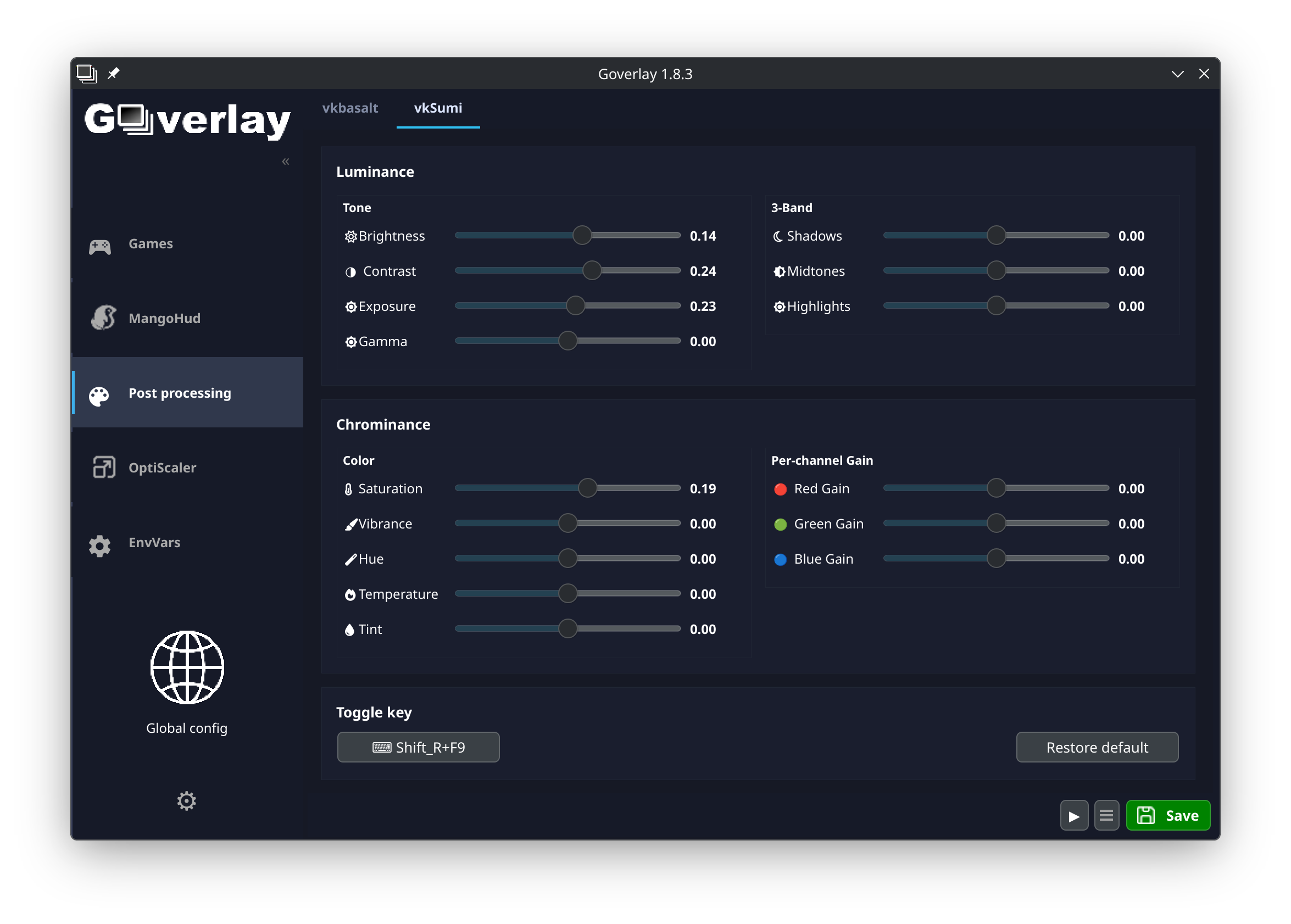Click the Shadows moon icon

point(778,236)
